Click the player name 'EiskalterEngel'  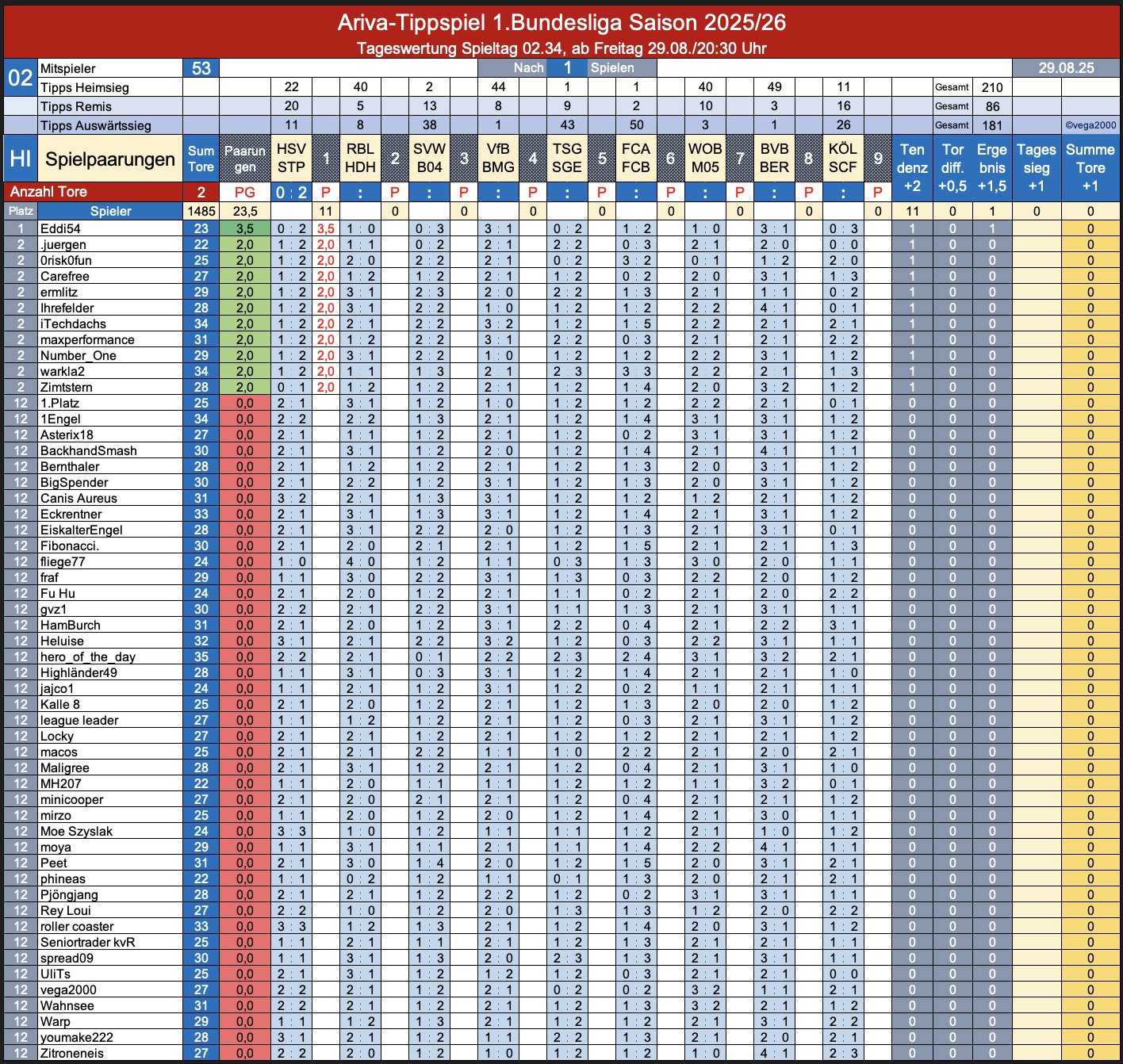81,530
